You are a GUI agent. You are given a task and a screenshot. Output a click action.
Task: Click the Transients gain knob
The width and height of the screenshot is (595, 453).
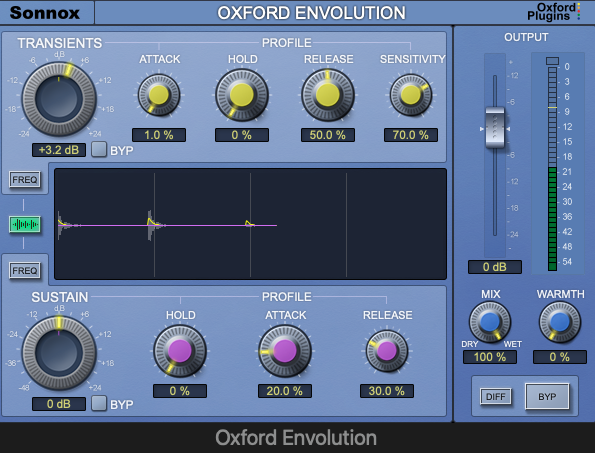(x=59, y=99)
